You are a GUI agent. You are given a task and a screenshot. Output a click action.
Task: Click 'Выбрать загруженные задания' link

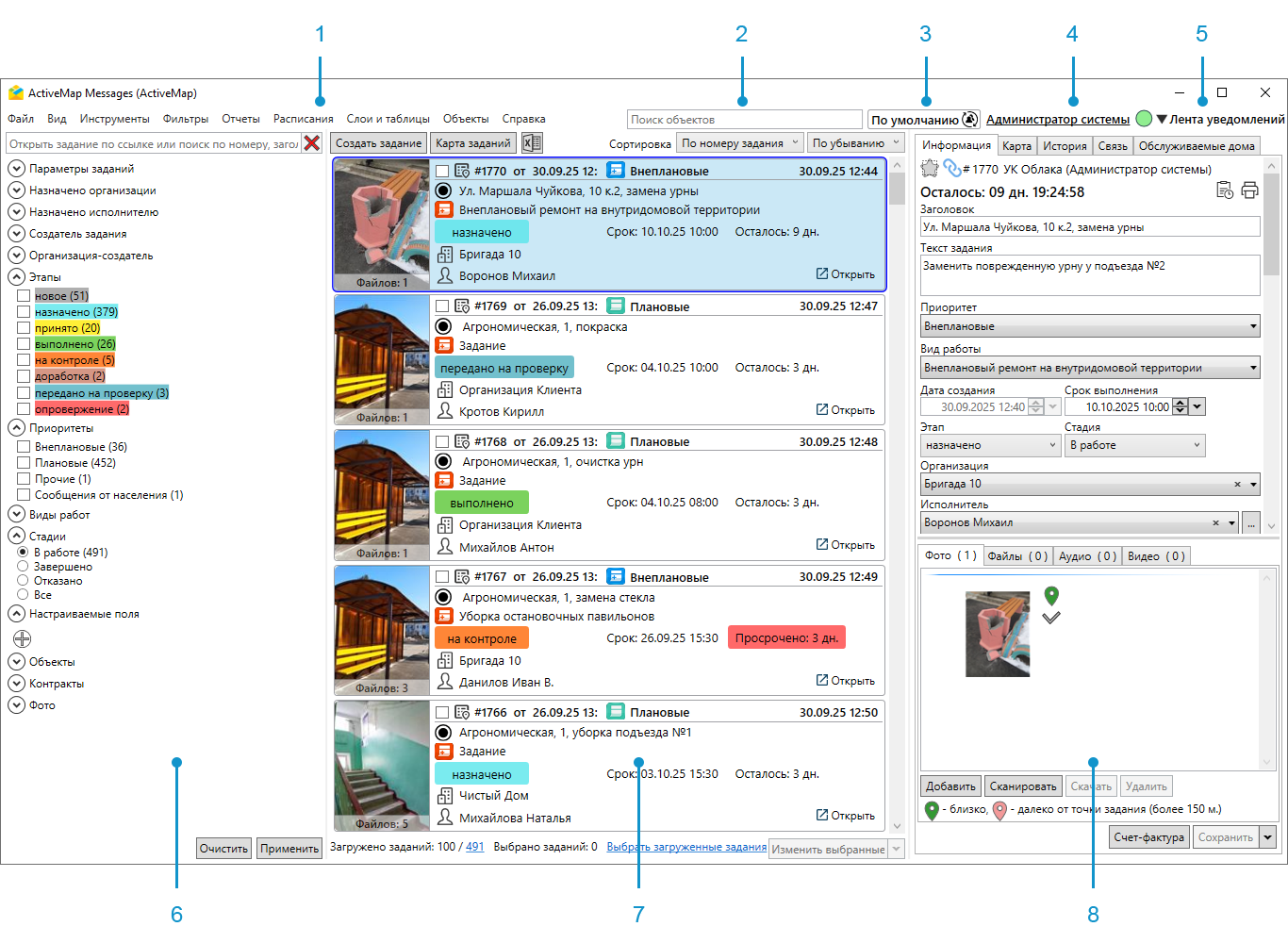coord(685,847)
